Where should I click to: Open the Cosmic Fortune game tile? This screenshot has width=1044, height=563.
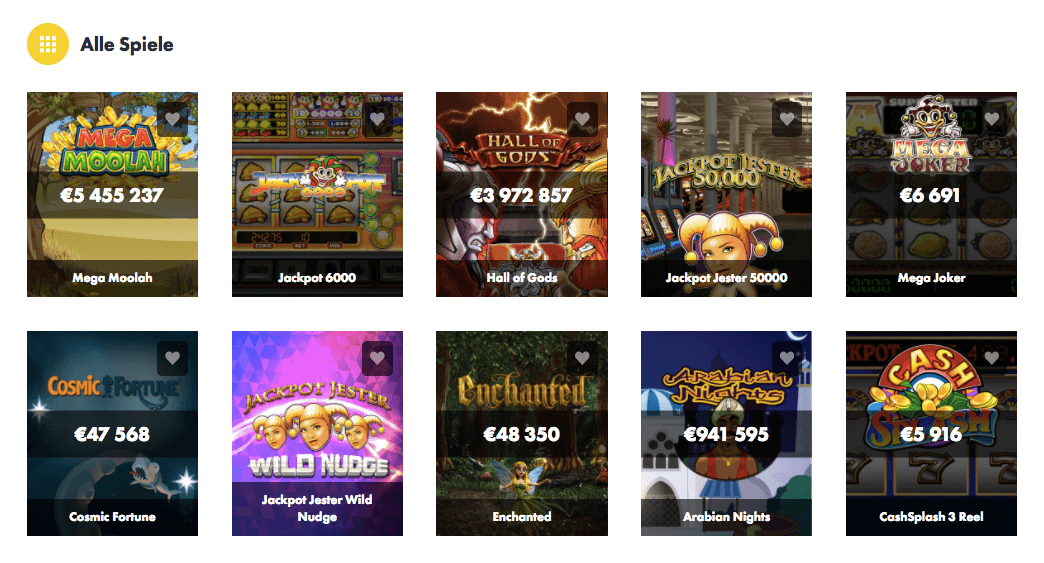point(113,433)
